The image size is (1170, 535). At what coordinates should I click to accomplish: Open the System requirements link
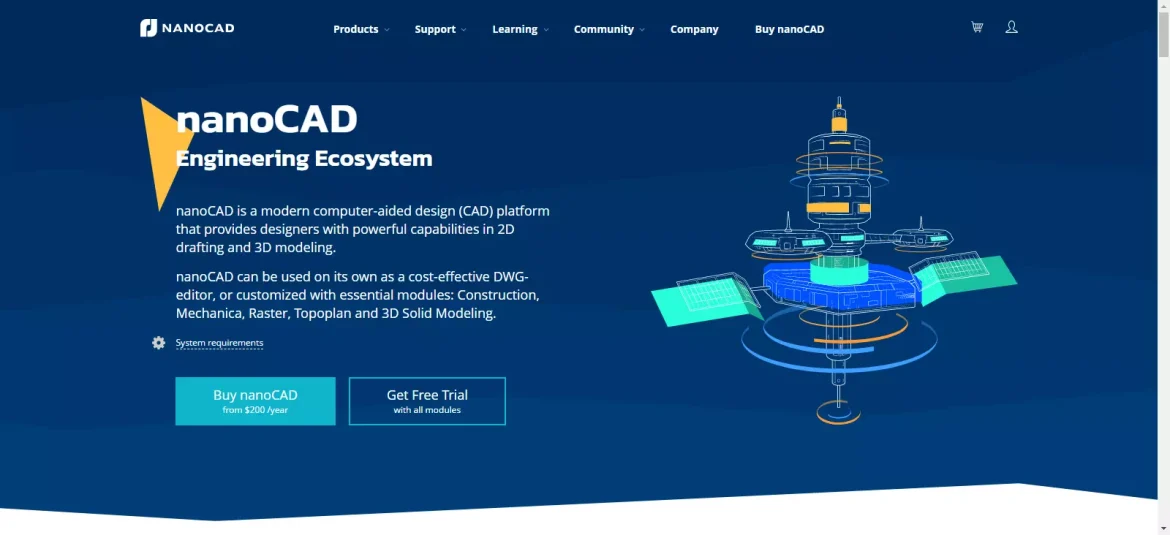(x=219, y=342)
